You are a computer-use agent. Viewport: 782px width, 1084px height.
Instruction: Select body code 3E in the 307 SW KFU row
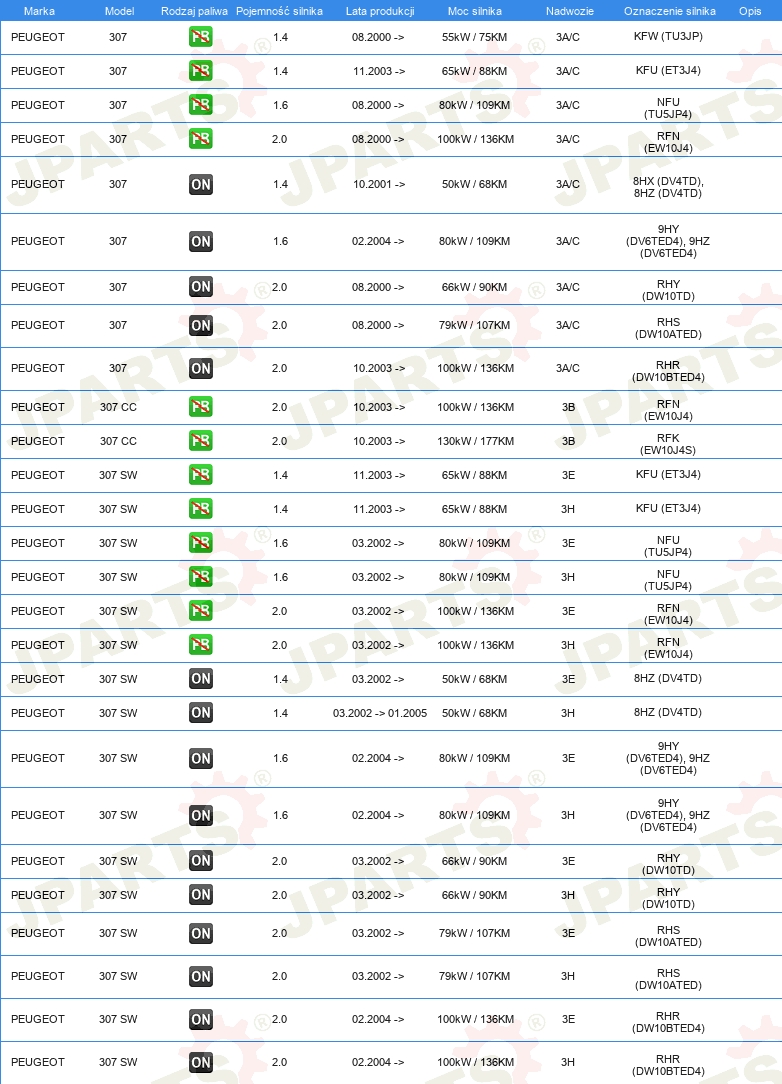(568, 475)
